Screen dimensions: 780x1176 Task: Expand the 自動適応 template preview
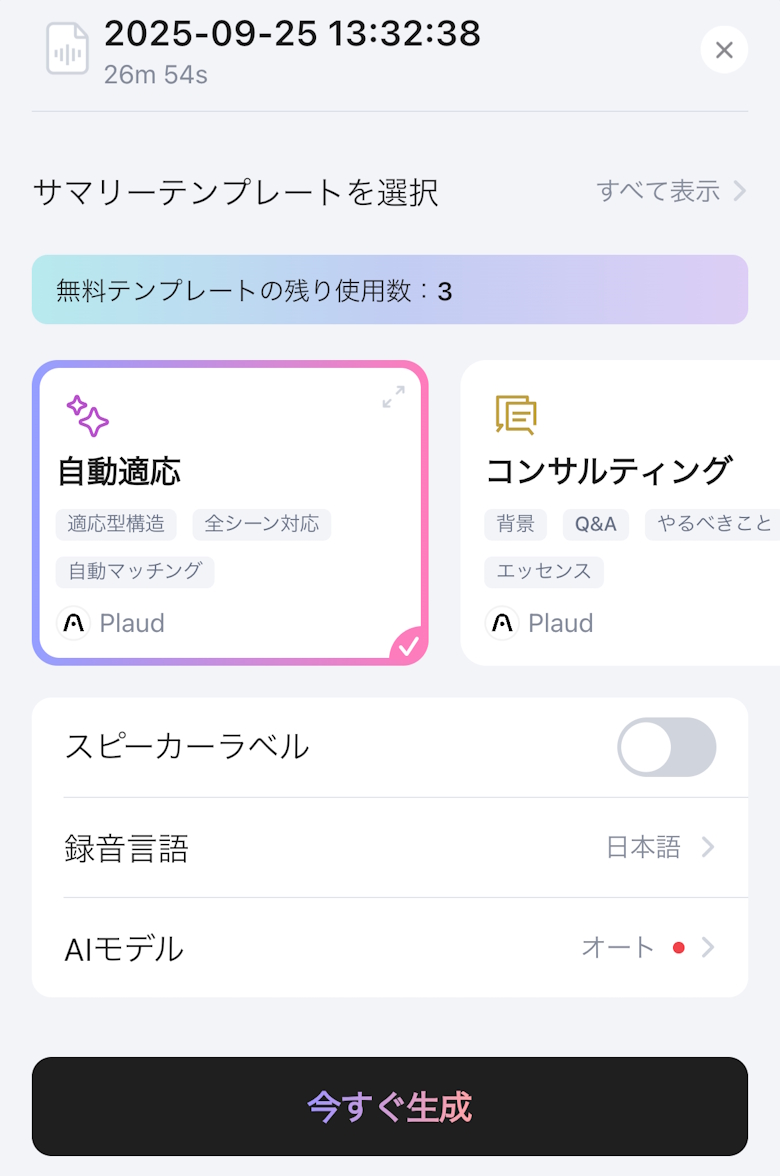click(393, 398)
